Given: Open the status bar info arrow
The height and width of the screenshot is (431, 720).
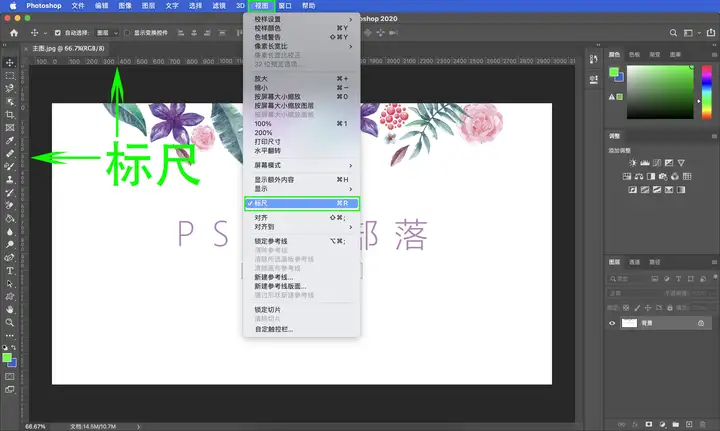Looking at the screenshot, I should click(138, 426).
